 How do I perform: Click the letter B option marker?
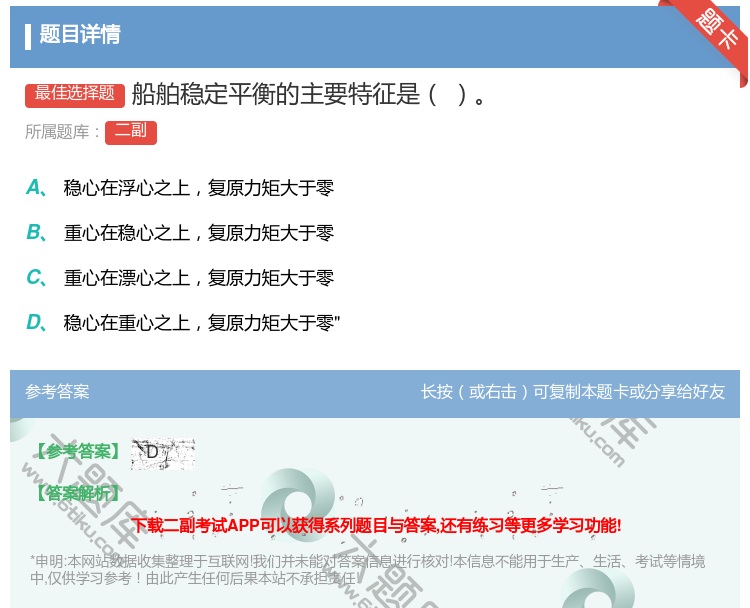(36, 232)
